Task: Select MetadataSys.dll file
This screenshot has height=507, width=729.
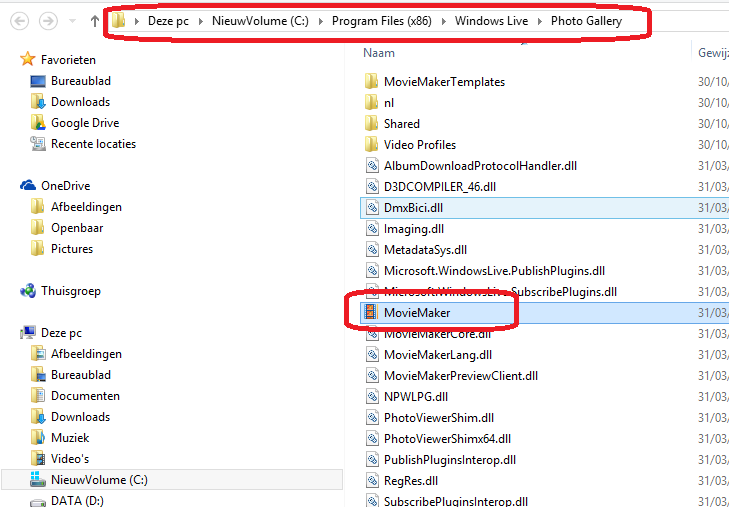Action: (x=425, y=250)
